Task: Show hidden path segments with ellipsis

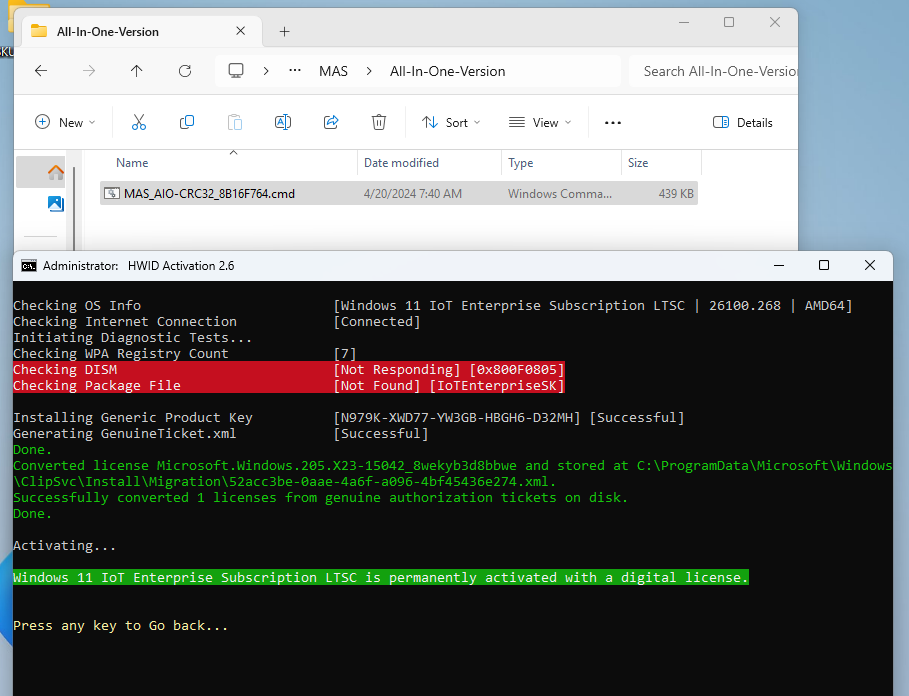Action: point(295,71)
